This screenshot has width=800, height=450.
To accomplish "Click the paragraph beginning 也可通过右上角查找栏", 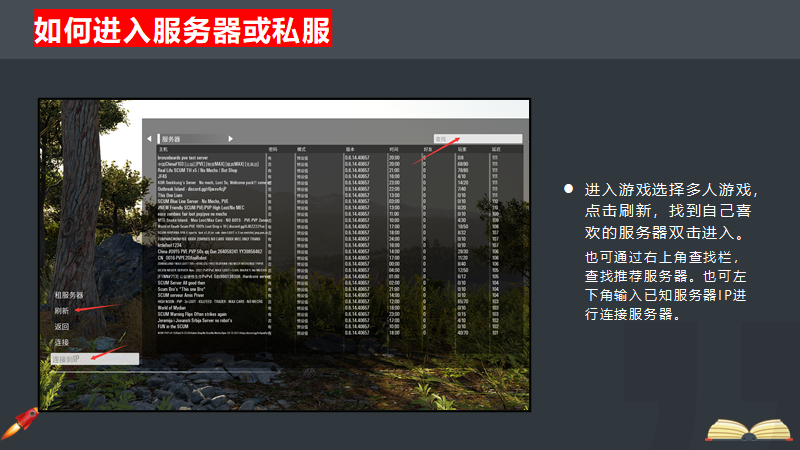I will point(666,286).
